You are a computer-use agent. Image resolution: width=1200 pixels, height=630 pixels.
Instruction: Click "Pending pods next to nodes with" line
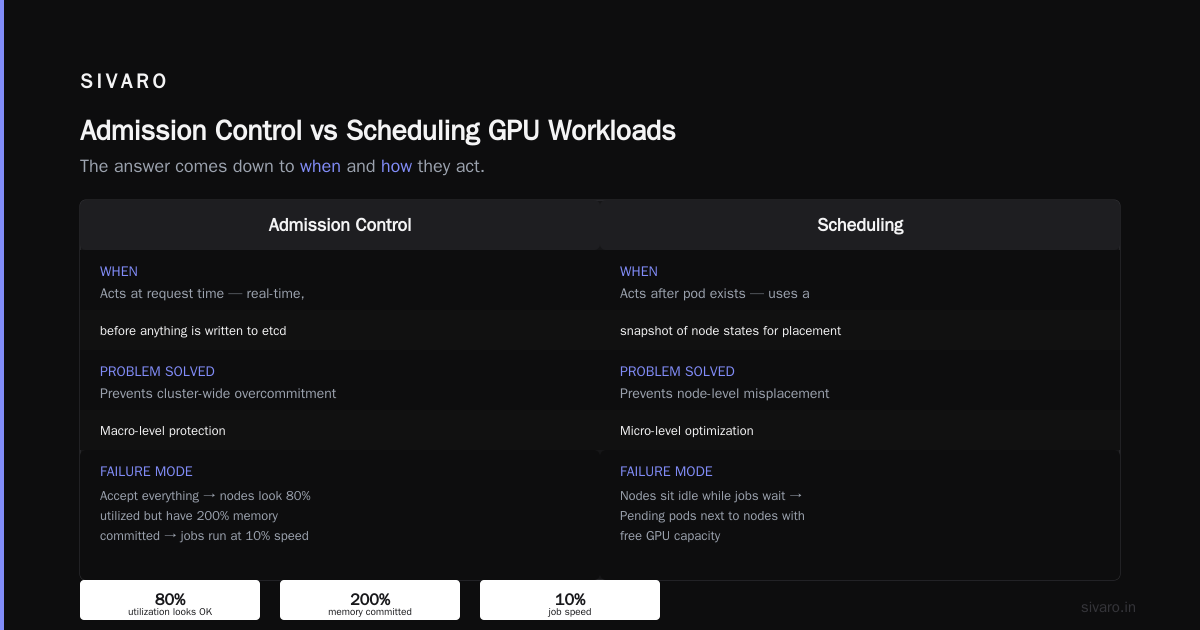click(712, 516)
